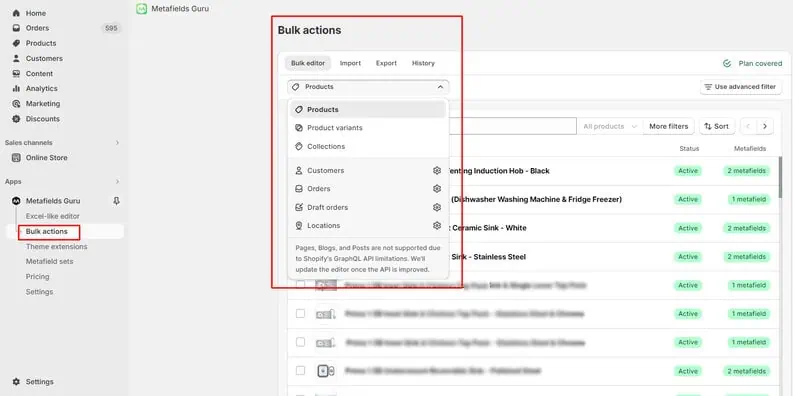Click the Discounts badge icon

click(x=16, y=119)
